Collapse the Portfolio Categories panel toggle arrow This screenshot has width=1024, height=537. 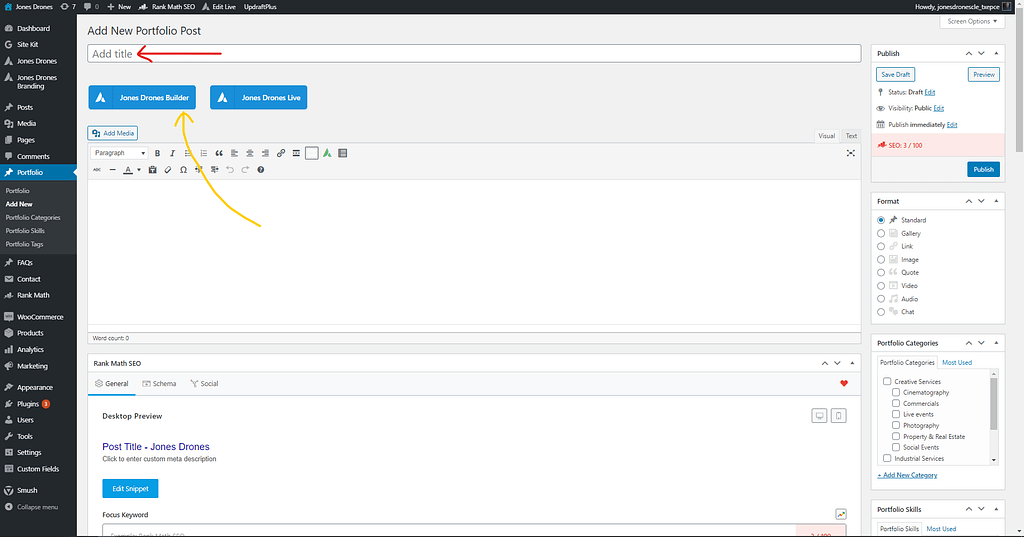(x=996, y=343)
